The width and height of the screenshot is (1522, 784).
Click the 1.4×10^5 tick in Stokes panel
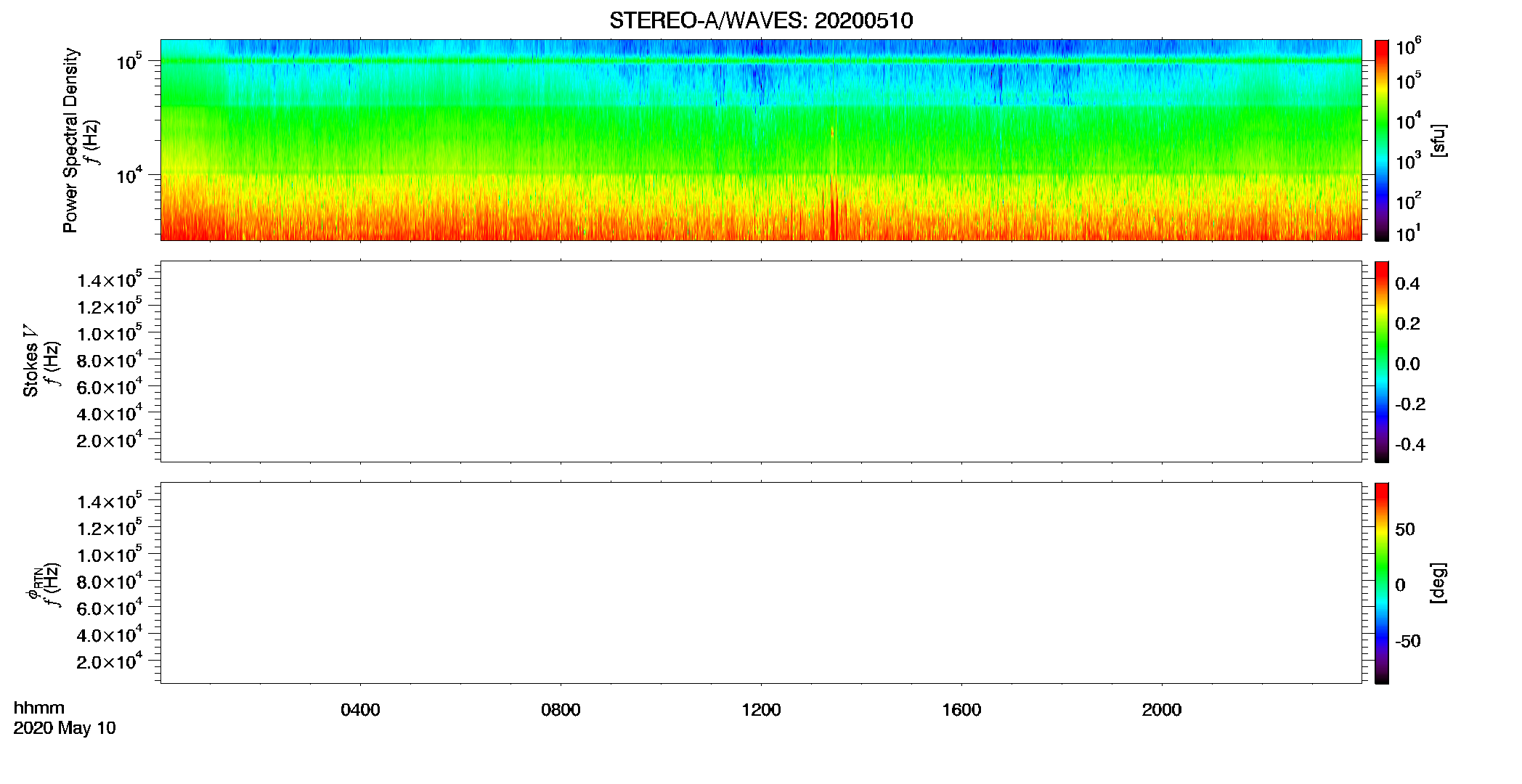[110, 279]
